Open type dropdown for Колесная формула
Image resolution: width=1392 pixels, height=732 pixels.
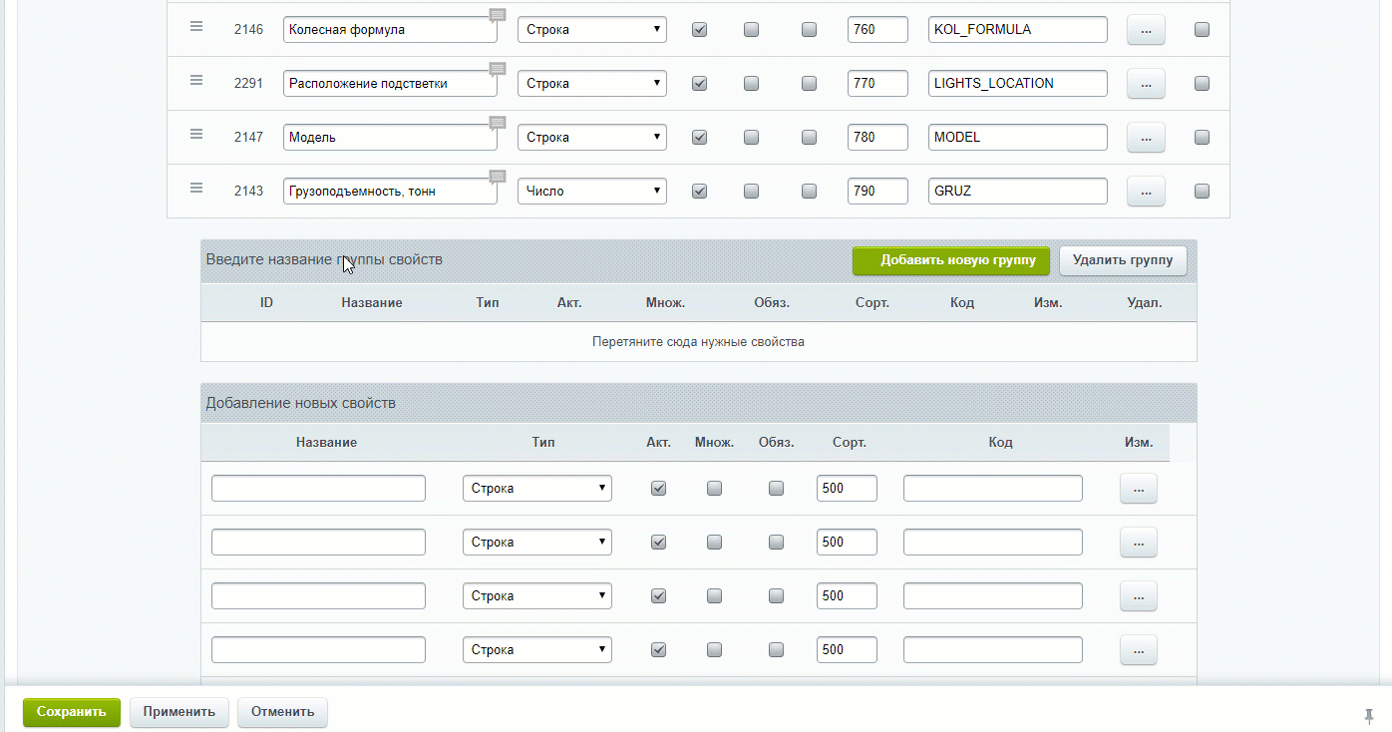click(x=592, y=30)
